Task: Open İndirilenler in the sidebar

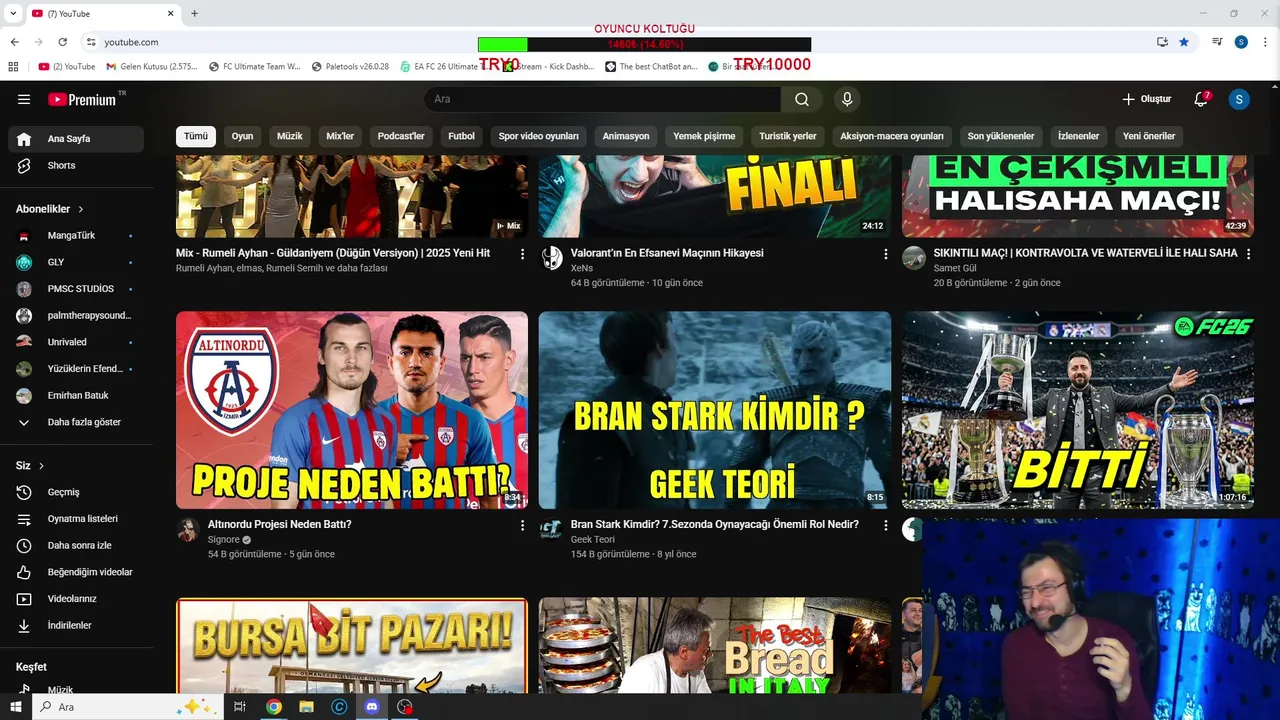Action: [76, 625]
